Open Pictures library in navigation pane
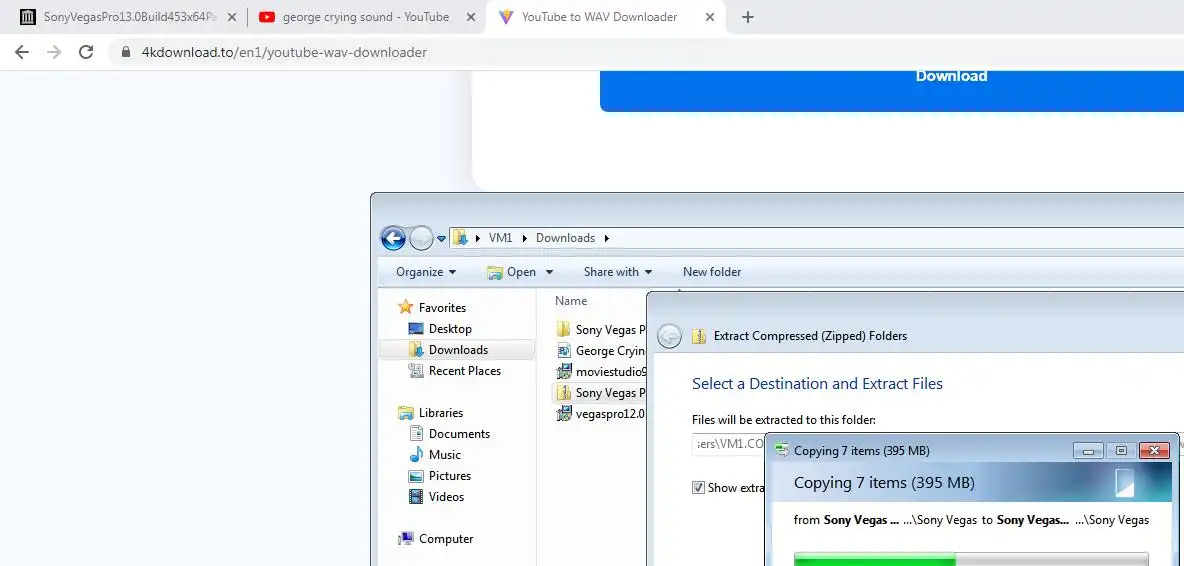Viewport: 1184px width, 566px height. click(449, 476)
